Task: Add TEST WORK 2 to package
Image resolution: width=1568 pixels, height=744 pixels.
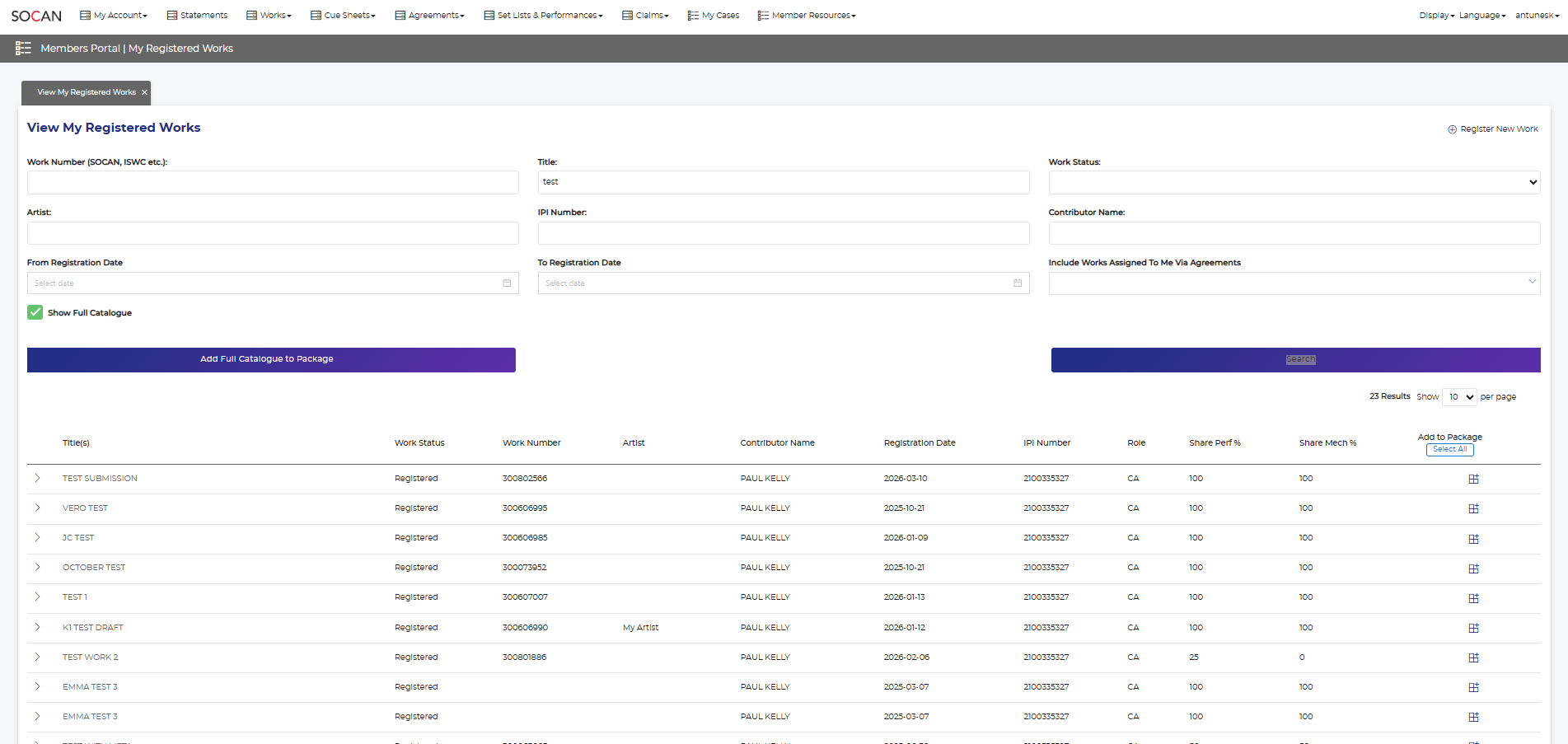Action: [x=1473, y=657]
